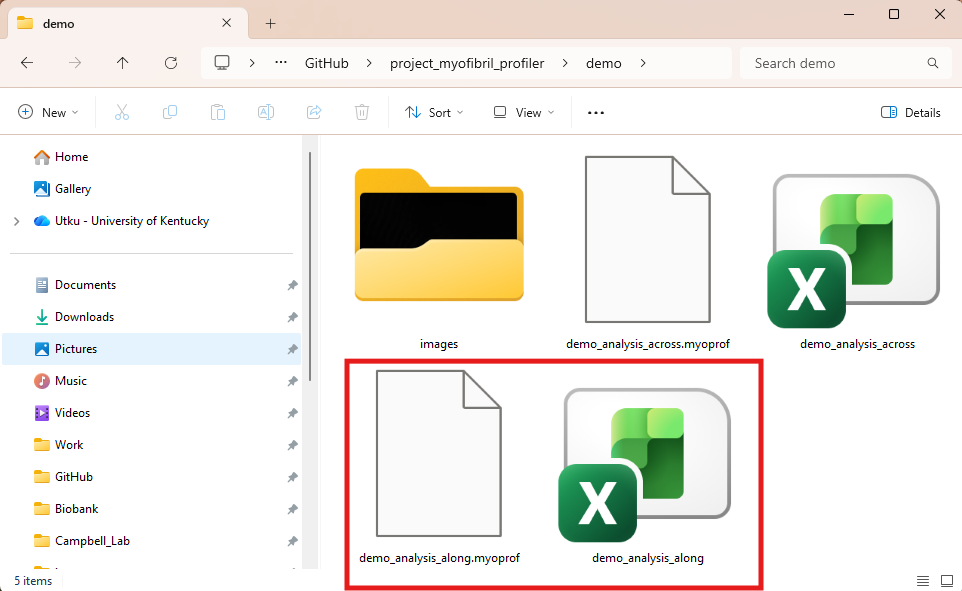Toggle the Details pane
The image size is (962, 591).
(910, 112)
